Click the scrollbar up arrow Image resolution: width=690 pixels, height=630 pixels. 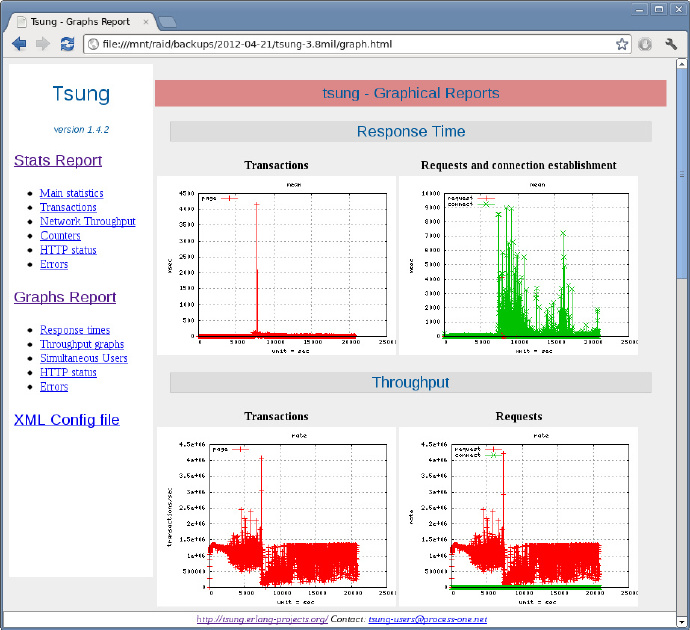click(682, 64)
